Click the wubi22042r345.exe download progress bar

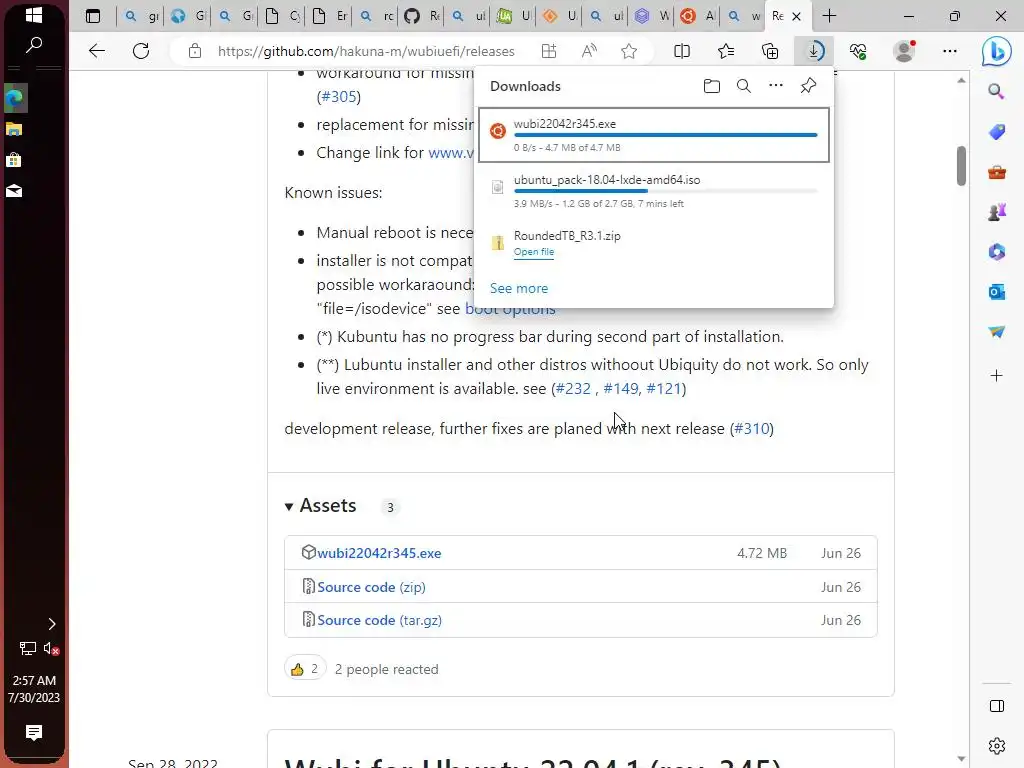665,135
